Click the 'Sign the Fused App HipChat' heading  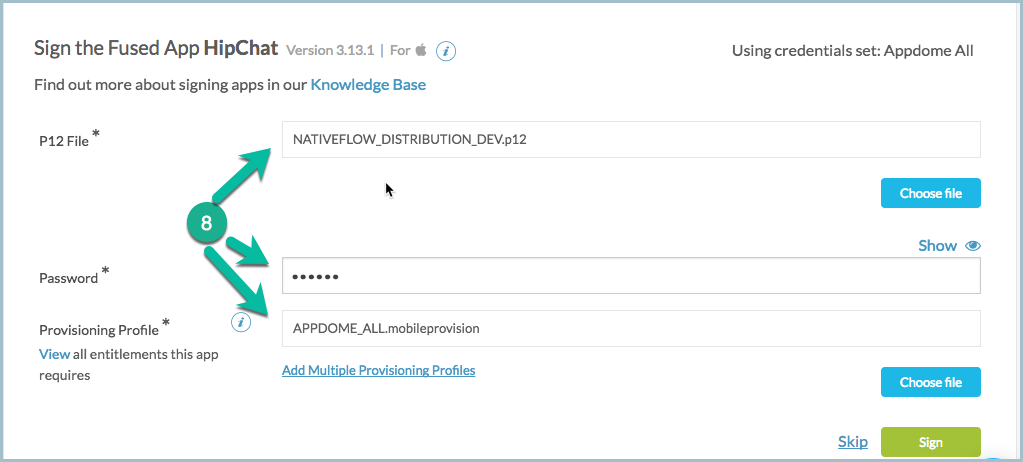pyautogui.click(x=156, y=48)
